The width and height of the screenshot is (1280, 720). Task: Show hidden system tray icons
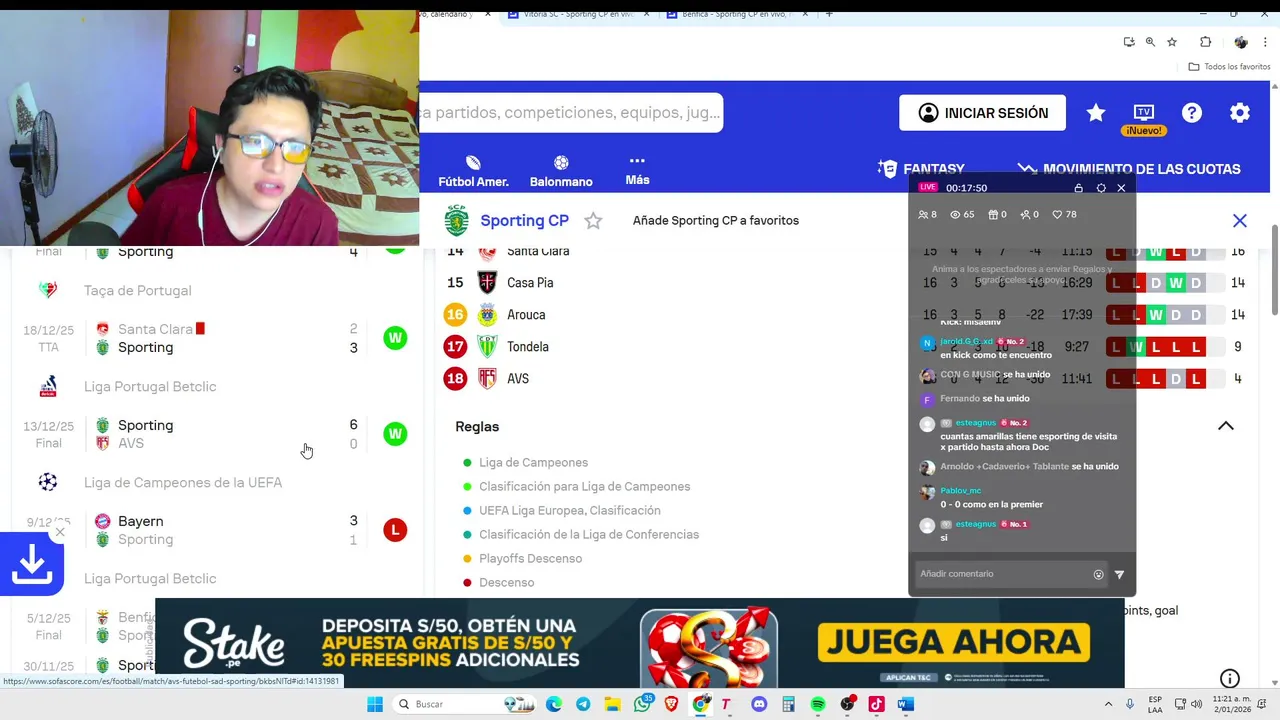(1108, 704)
